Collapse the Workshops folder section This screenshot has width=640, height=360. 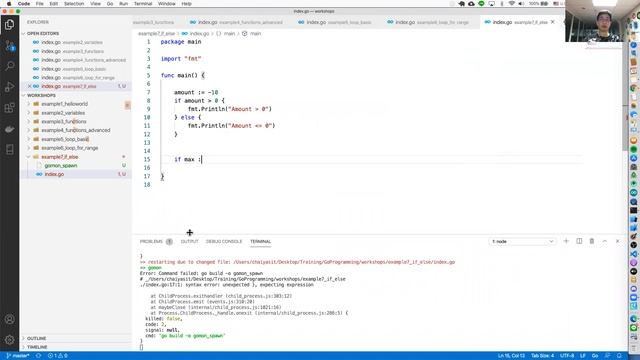click(41, 95)
